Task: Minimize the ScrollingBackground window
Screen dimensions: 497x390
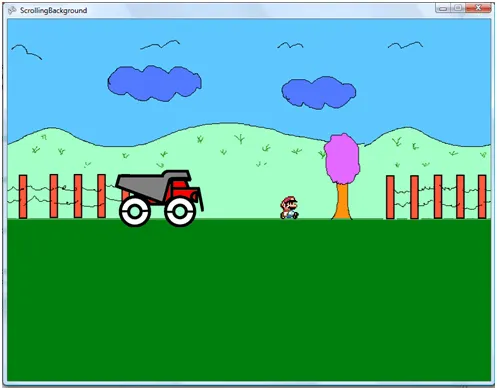Action: point(443,8)
